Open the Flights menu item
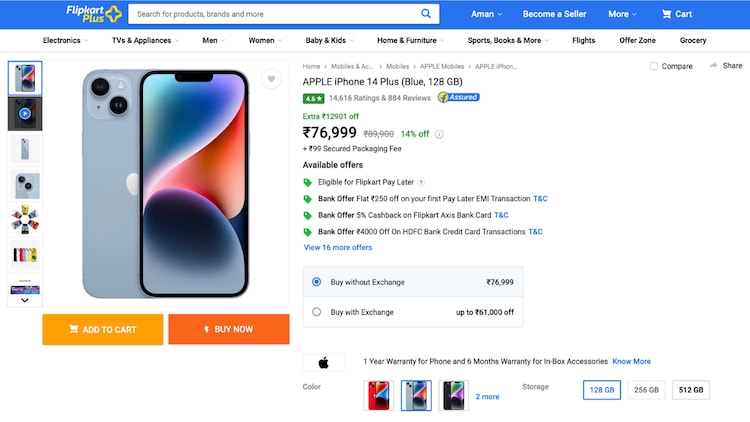 point(583,41)
